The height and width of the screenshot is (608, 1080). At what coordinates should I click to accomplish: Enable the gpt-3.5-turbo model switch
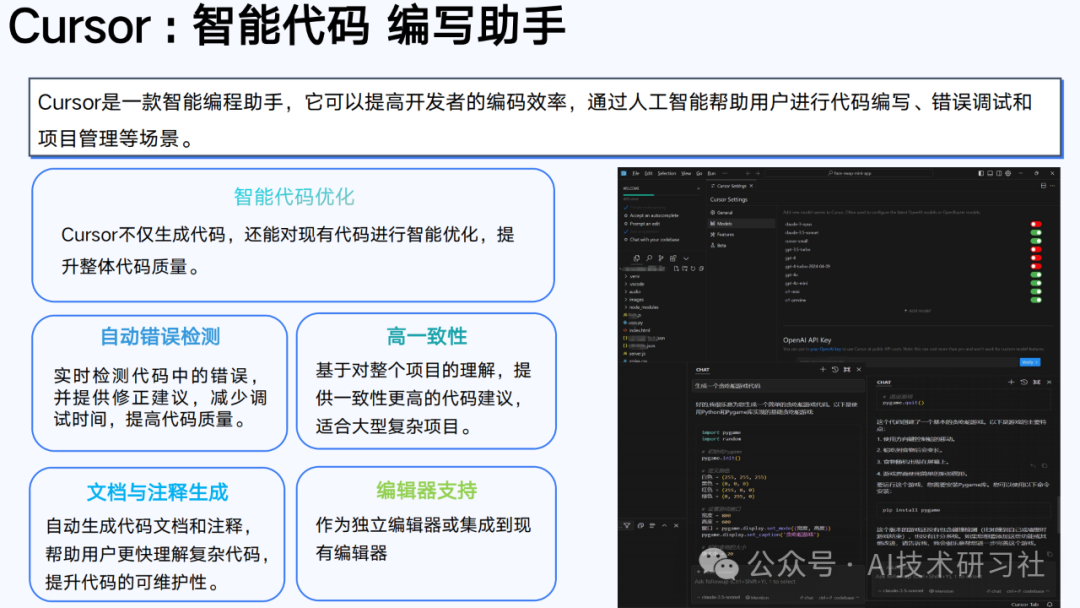(1036, 249)
